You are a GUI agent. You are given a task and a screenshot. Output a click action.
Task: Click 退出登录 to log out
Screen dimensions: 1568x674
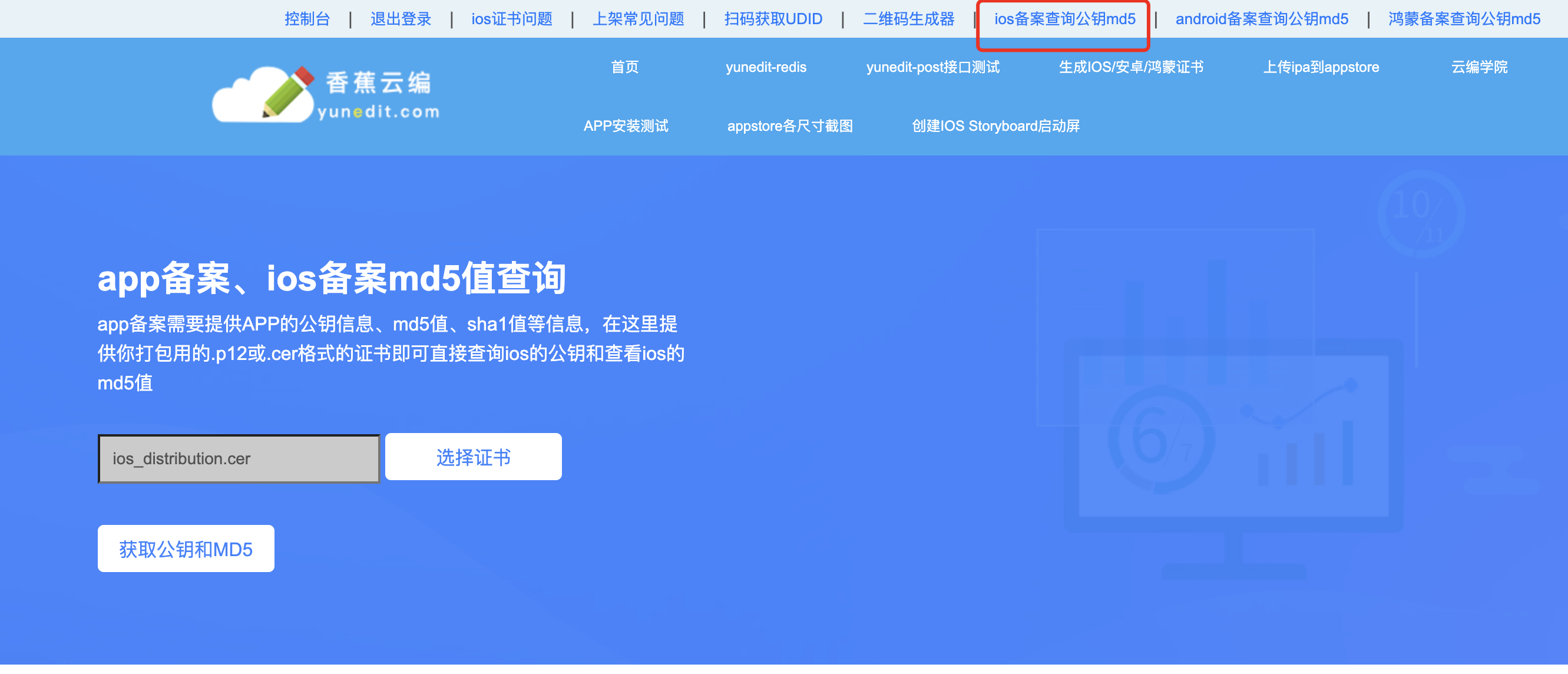point(401,19)
